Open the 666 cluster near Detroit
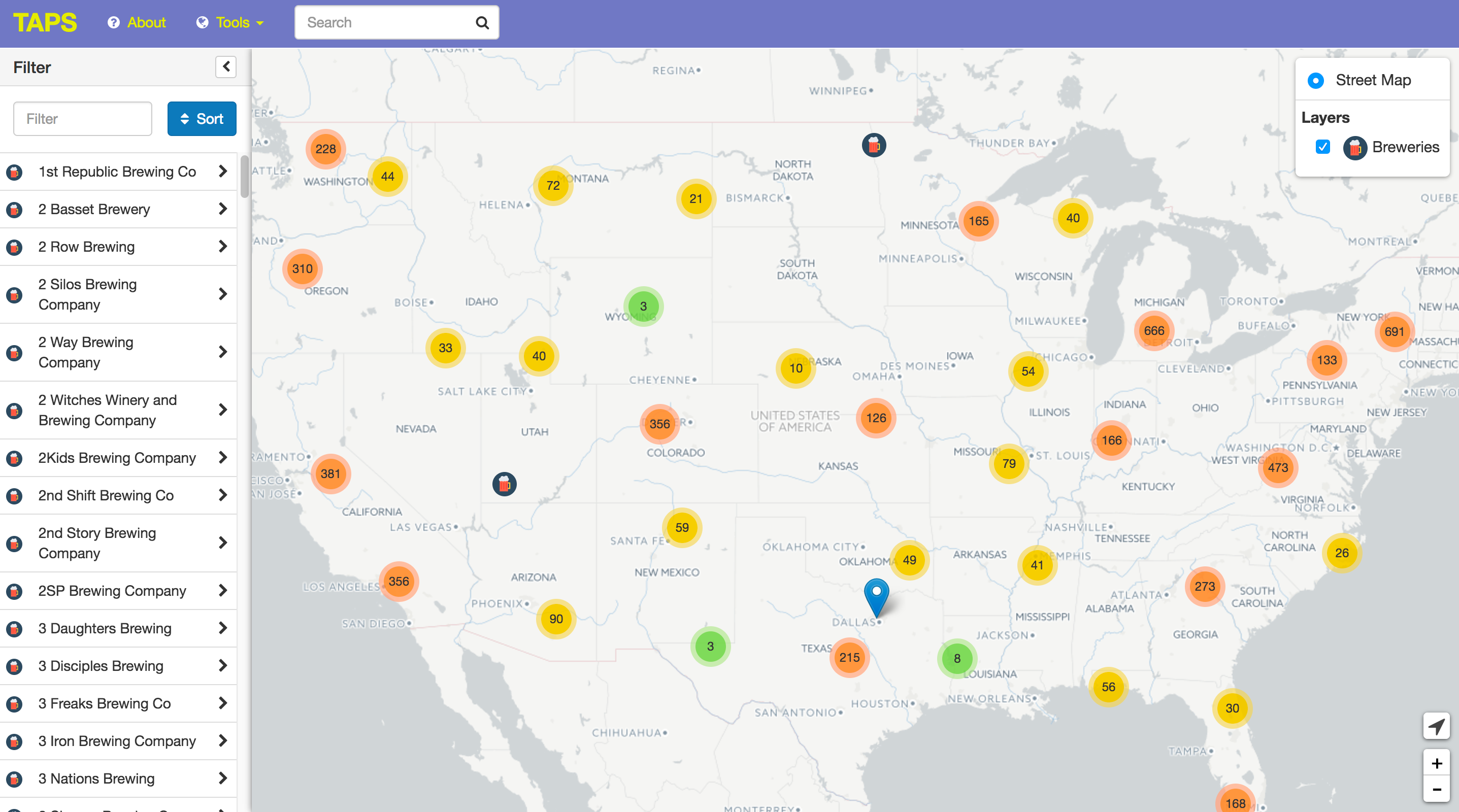The height and width of the screenshot is (812, 1459). (x=1154, y=331)
